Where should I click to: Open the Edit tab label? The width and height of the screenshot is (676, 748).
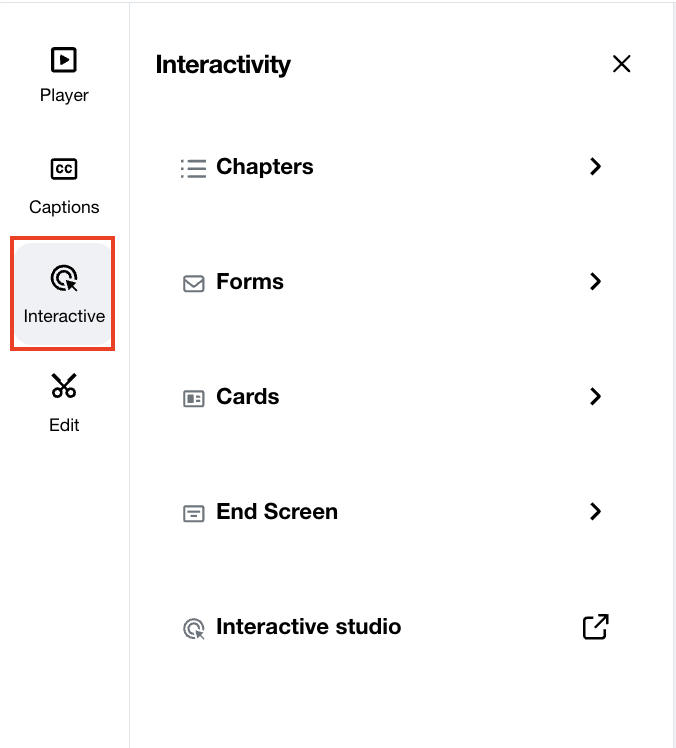coord(64,425)
